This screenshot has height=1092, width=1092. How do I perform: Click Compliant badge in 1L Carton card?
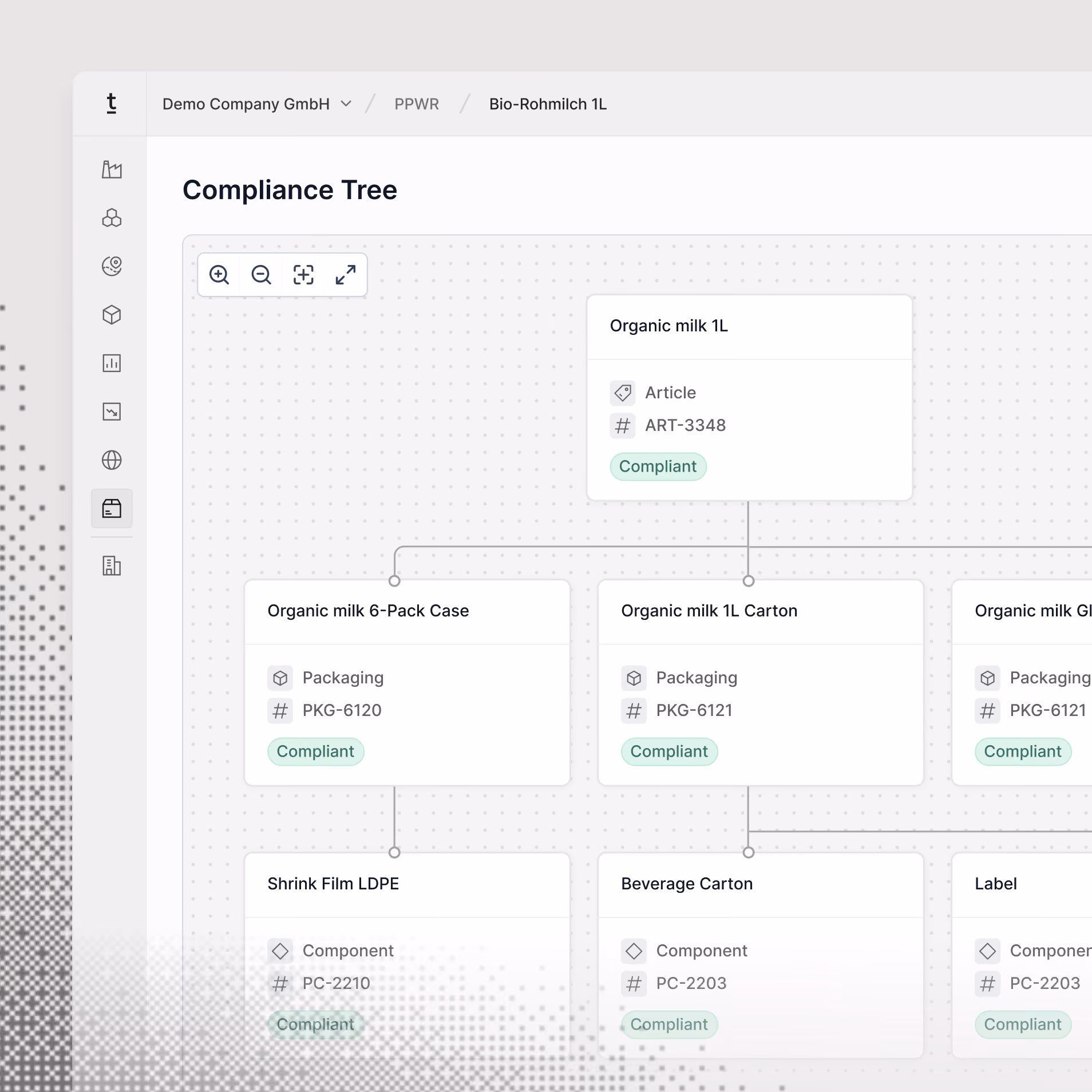pos(669,751)
